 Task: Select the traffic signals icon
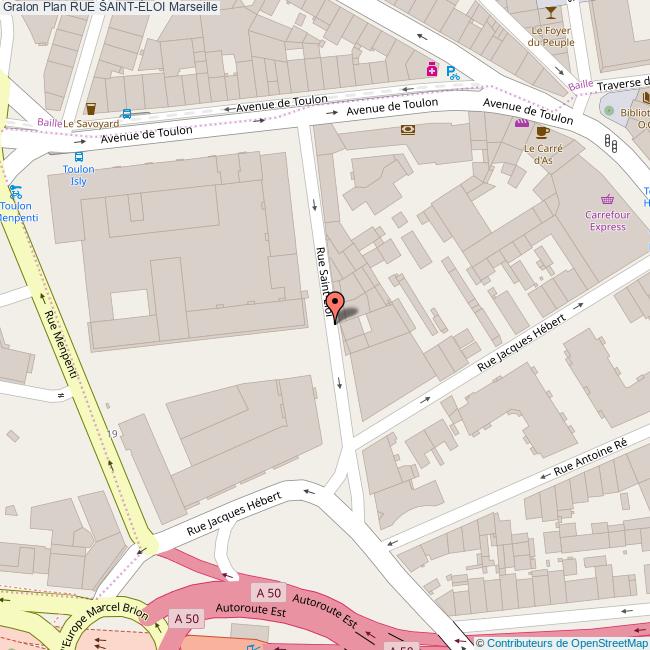611,143
